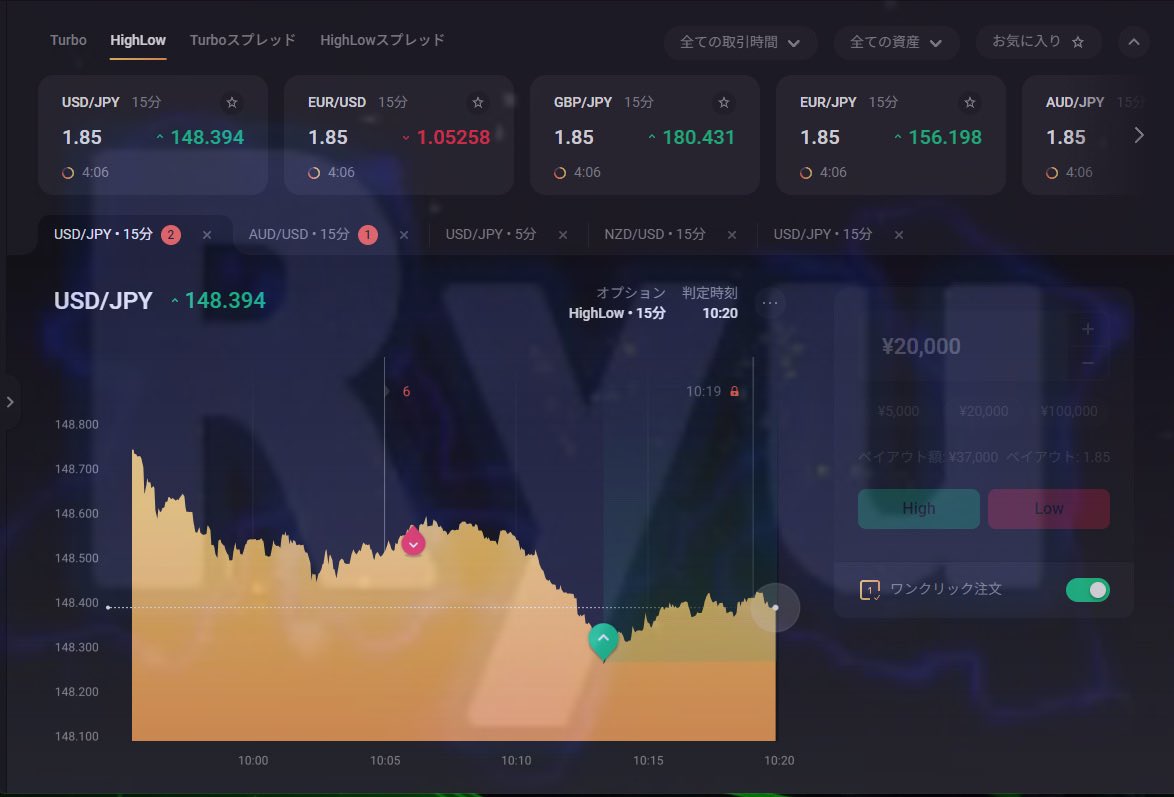Set amount to ¥20,000 preset
Viewport: 1174px width, 797px height.
coord(983,411)
